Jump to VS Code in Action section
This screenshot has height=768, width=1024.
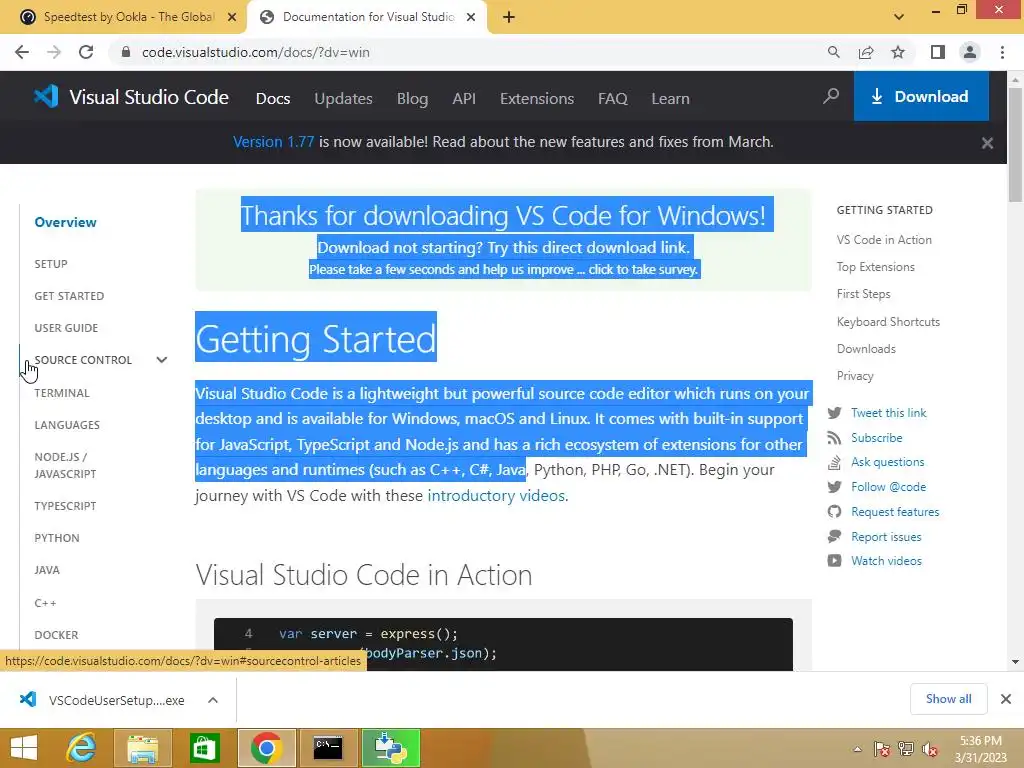click(884, 240)
